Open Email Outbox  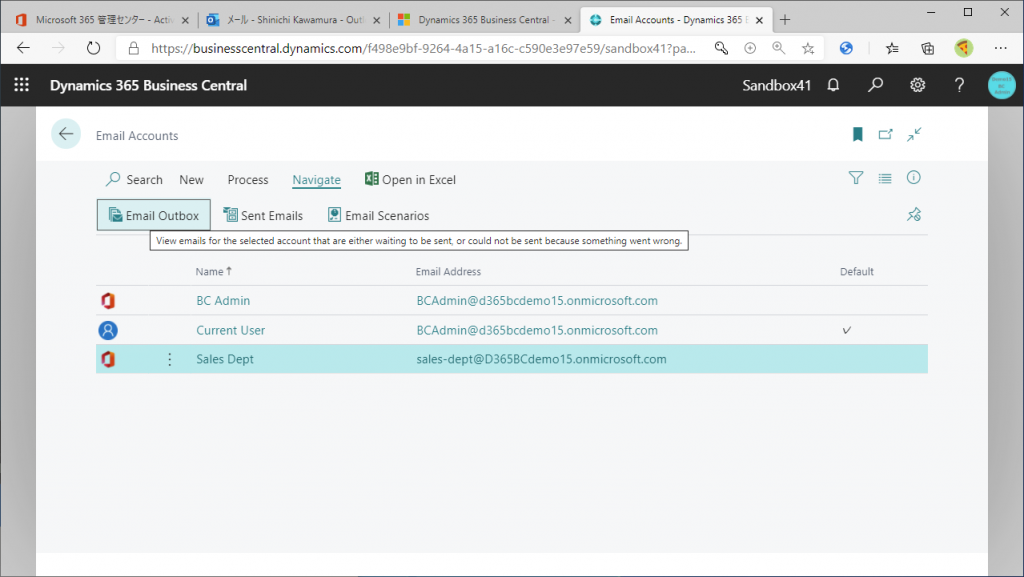click(153, 215)
